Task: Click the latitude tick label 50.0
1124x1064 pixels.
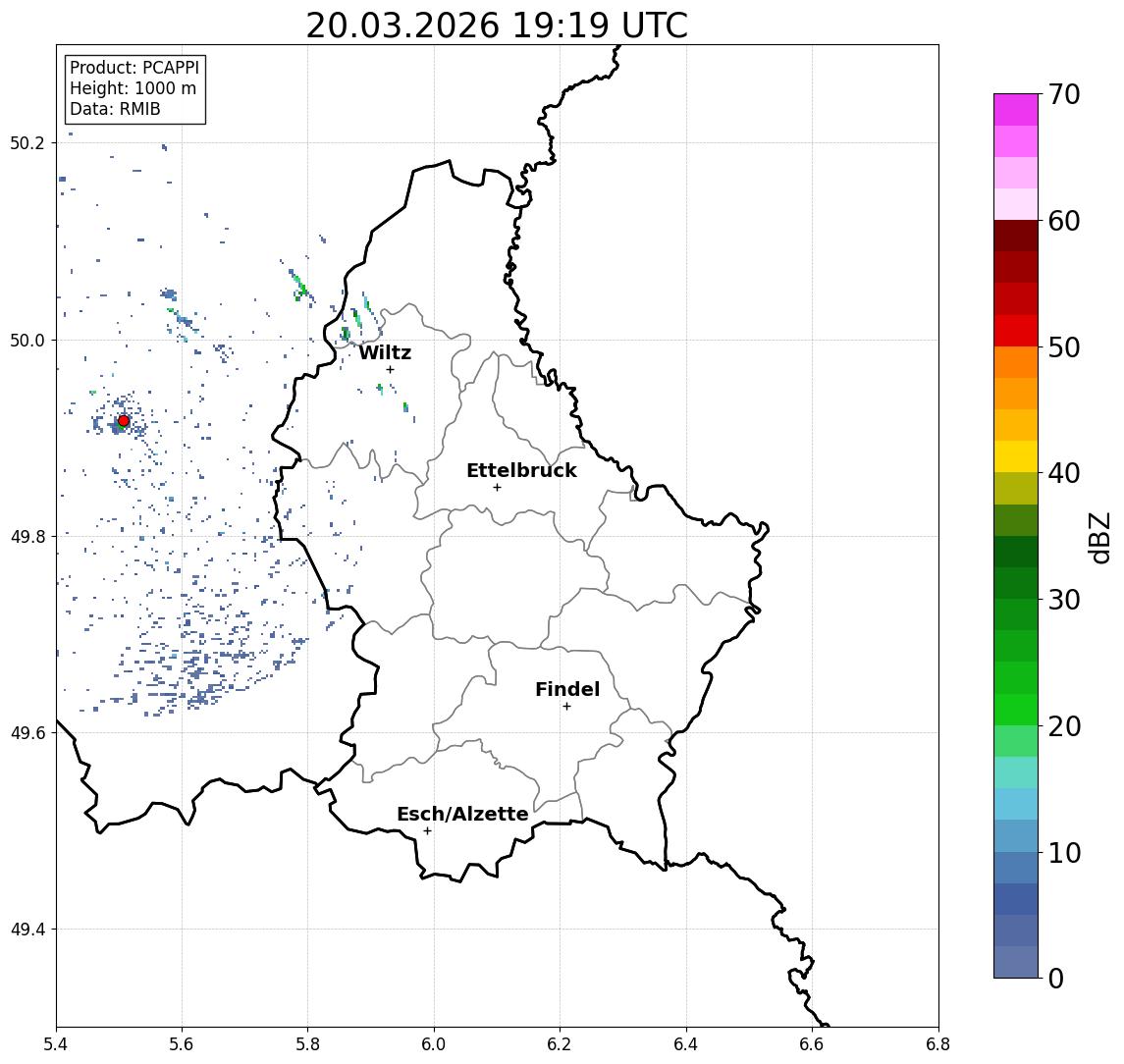Action: [27, 340]
